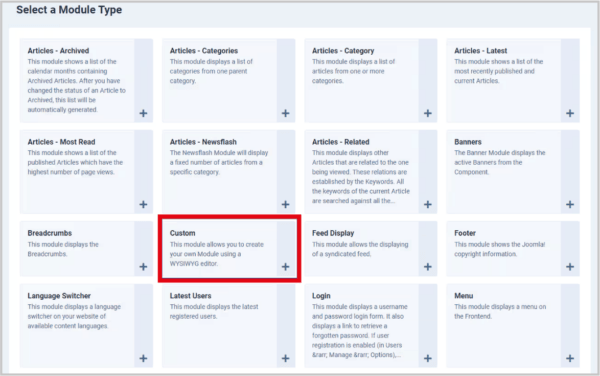The width and height of the screenshot is (600, 376).
Task: Open the Articles - Categories module type
Action: [204, 50]
